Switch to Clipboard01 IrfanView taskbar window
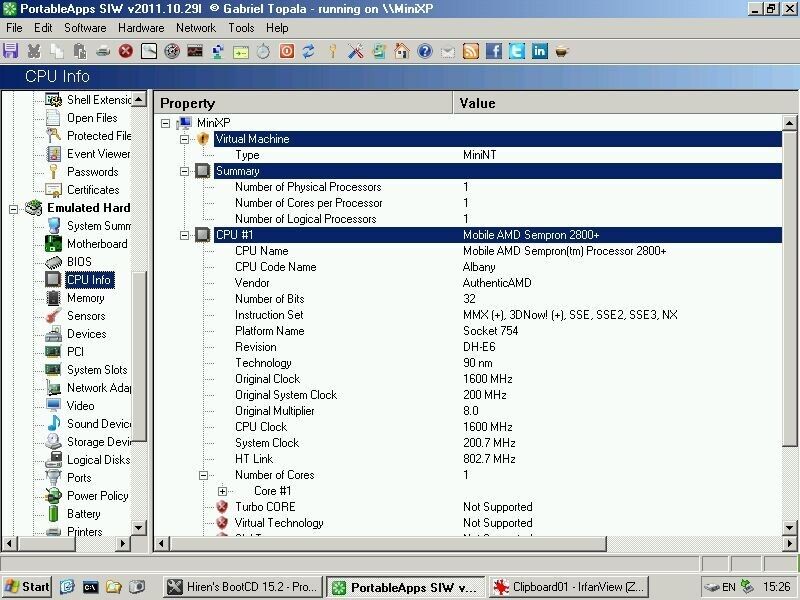 click(569, 587)
